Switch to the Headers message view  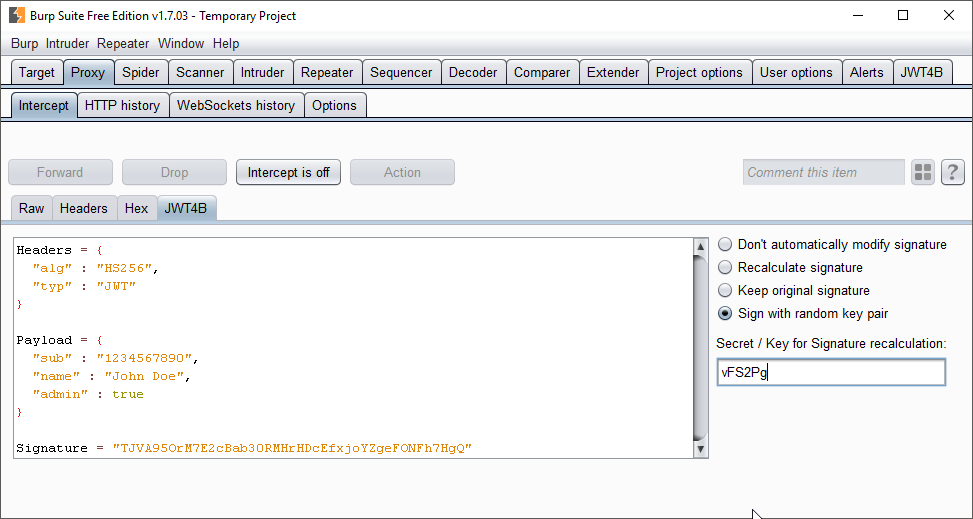[x=84, y=208]
